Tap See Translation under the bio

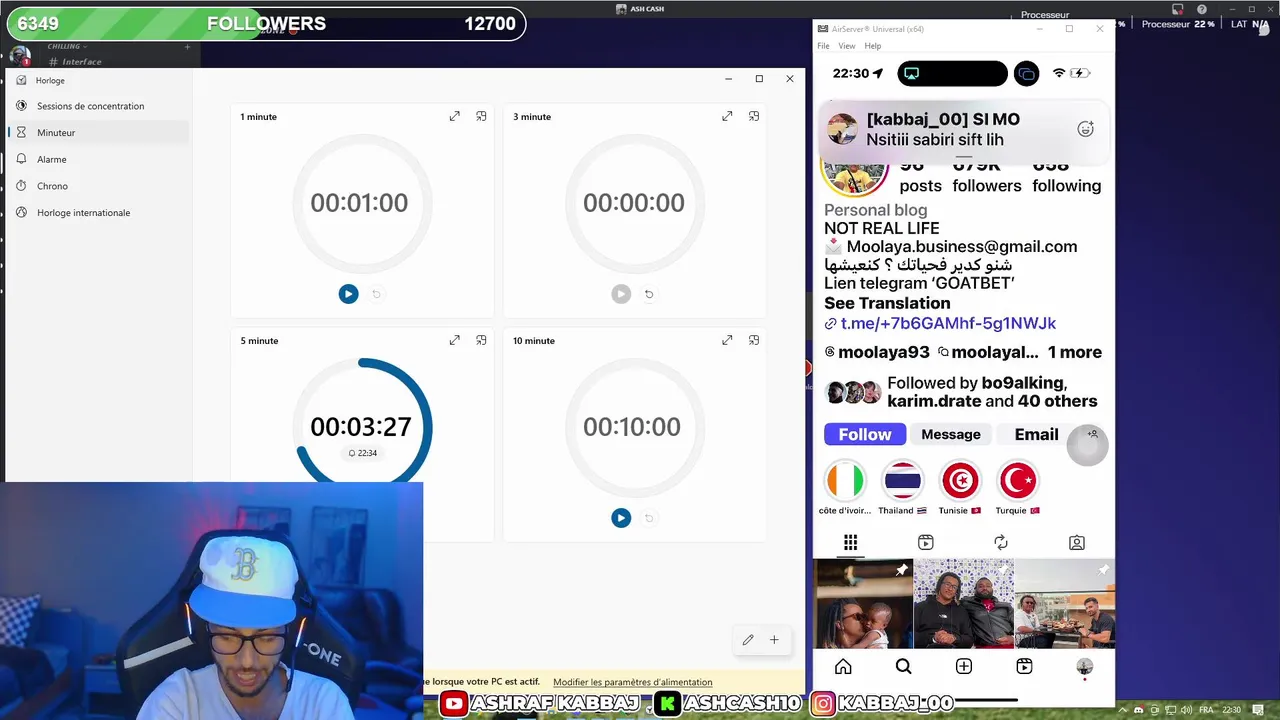tap(887, 303)
